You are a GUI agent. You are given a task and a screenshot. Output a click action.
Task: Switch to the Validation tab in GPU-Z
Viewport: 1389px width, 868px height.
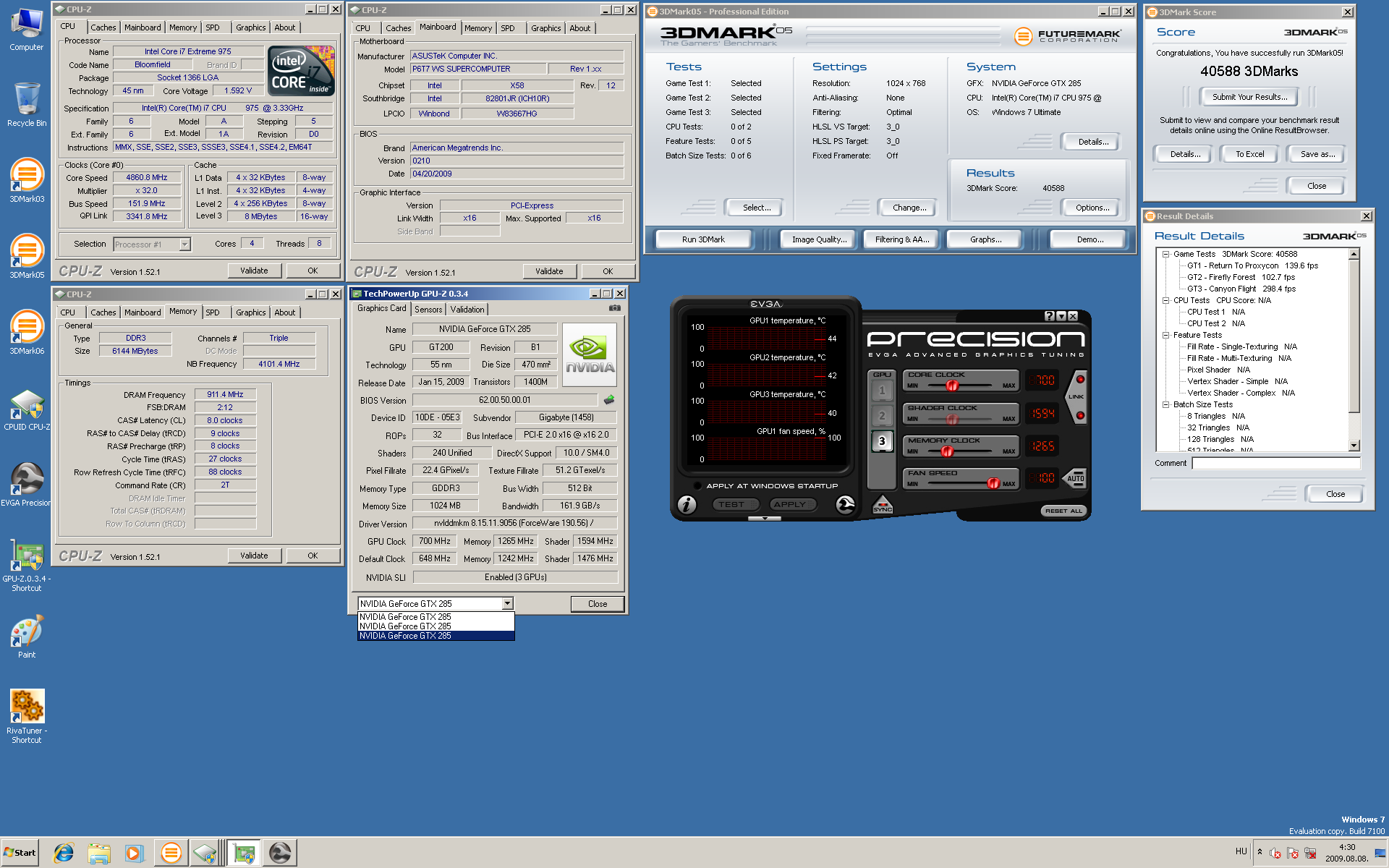click(467, 309)
